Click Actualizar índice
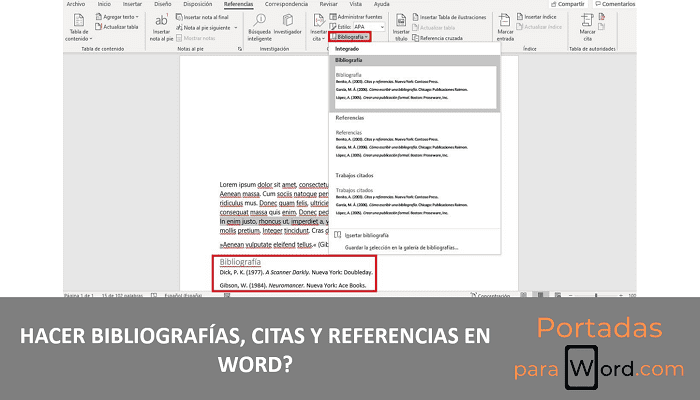The image size is (700, 400). pos(539,27)
